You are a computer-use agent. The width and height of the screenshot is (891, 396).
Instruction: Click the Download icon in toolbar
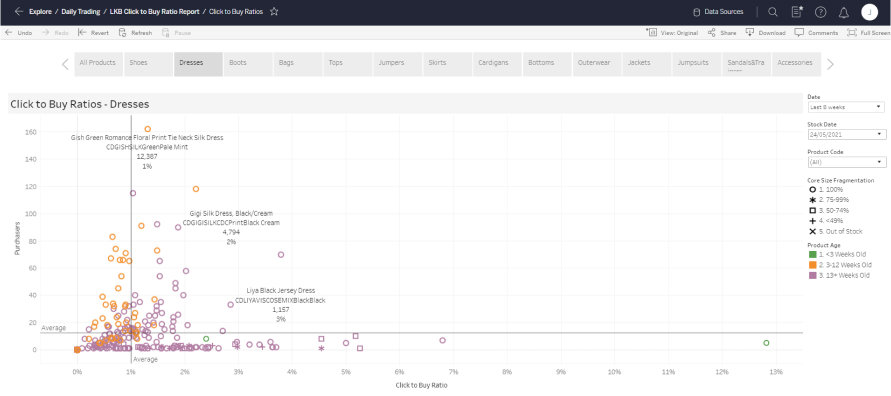click(x=750, y=32)
